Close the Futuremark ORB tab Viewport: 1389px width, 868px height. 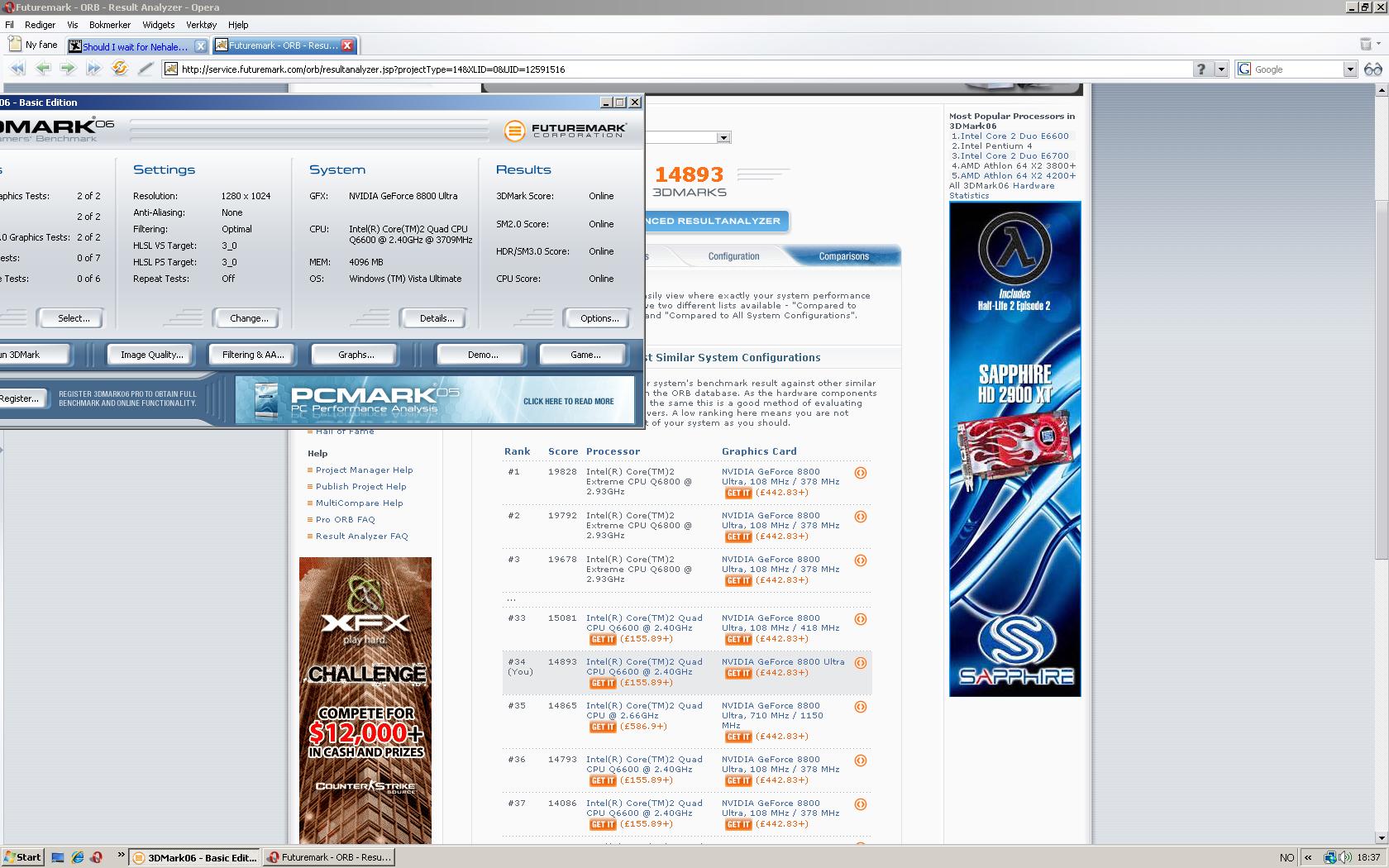[x=347, y=45]
